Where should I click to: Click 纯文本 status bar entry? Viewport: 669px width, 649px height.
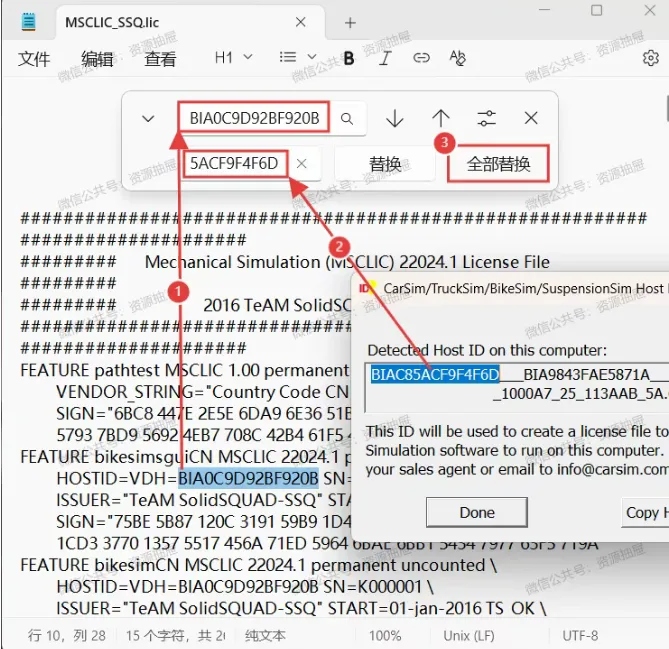(x=265, y=636)
